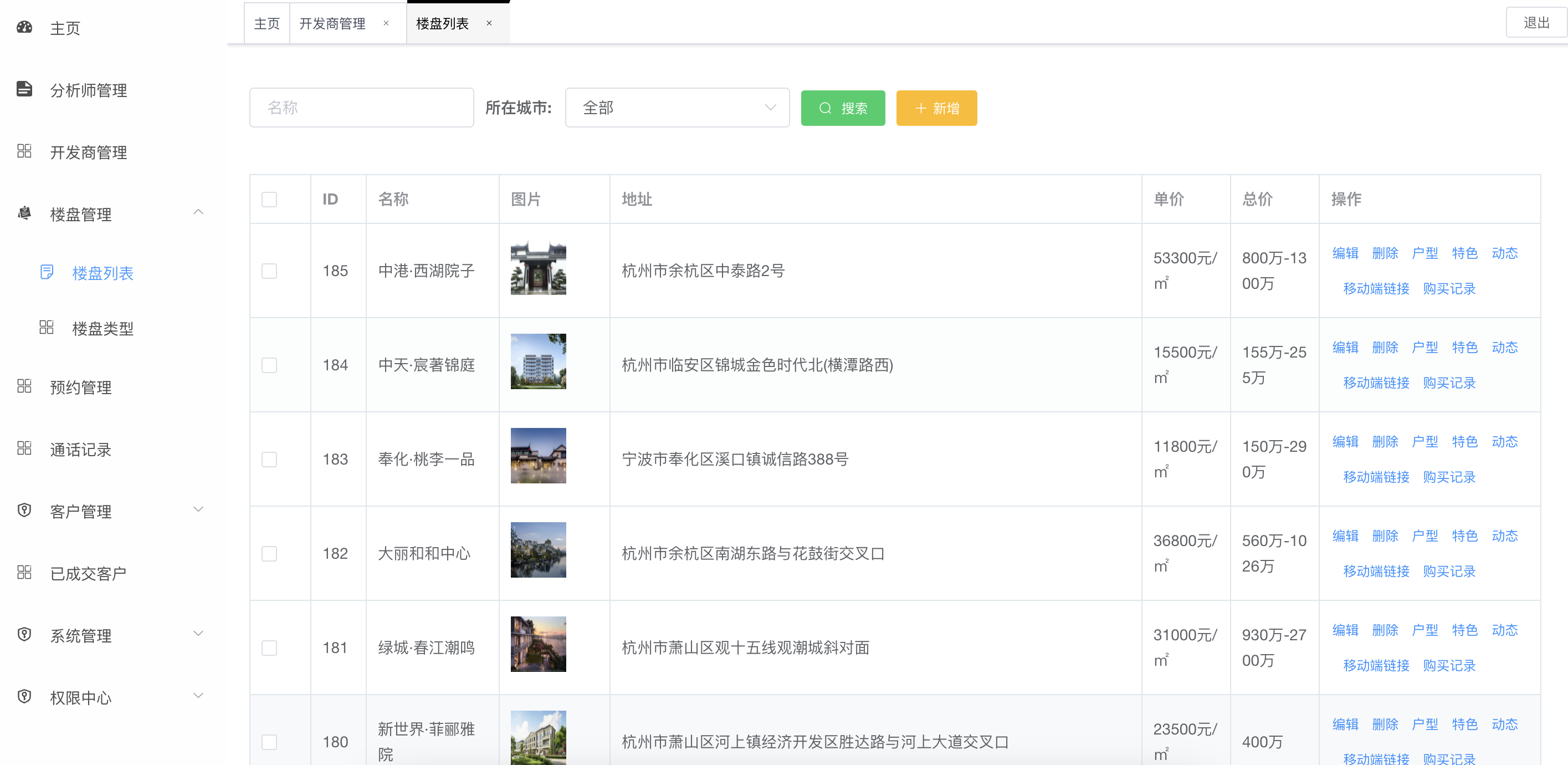This screenshot has width=1568, height=765.
Task: Open the 所在城市 city dropdown
Action: [x=677, y=107]
